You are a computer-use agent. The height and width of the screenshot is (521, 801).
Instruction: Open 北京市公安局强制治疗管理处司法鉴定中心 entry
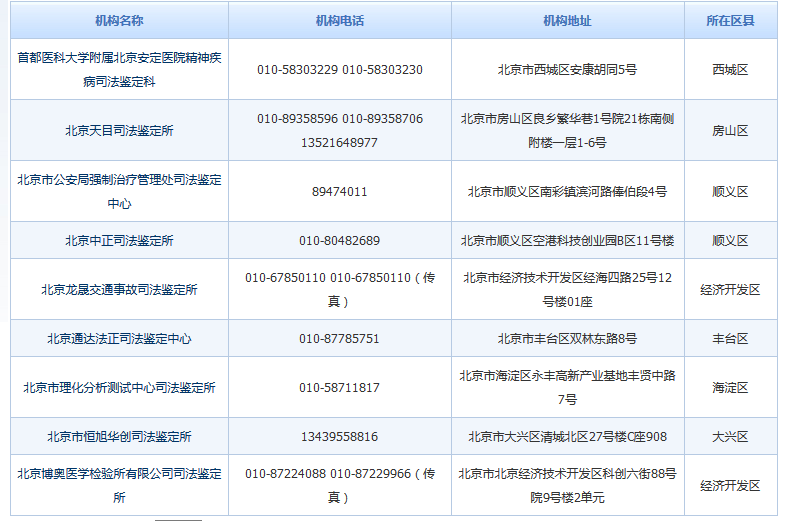click(x=119, y=191)
